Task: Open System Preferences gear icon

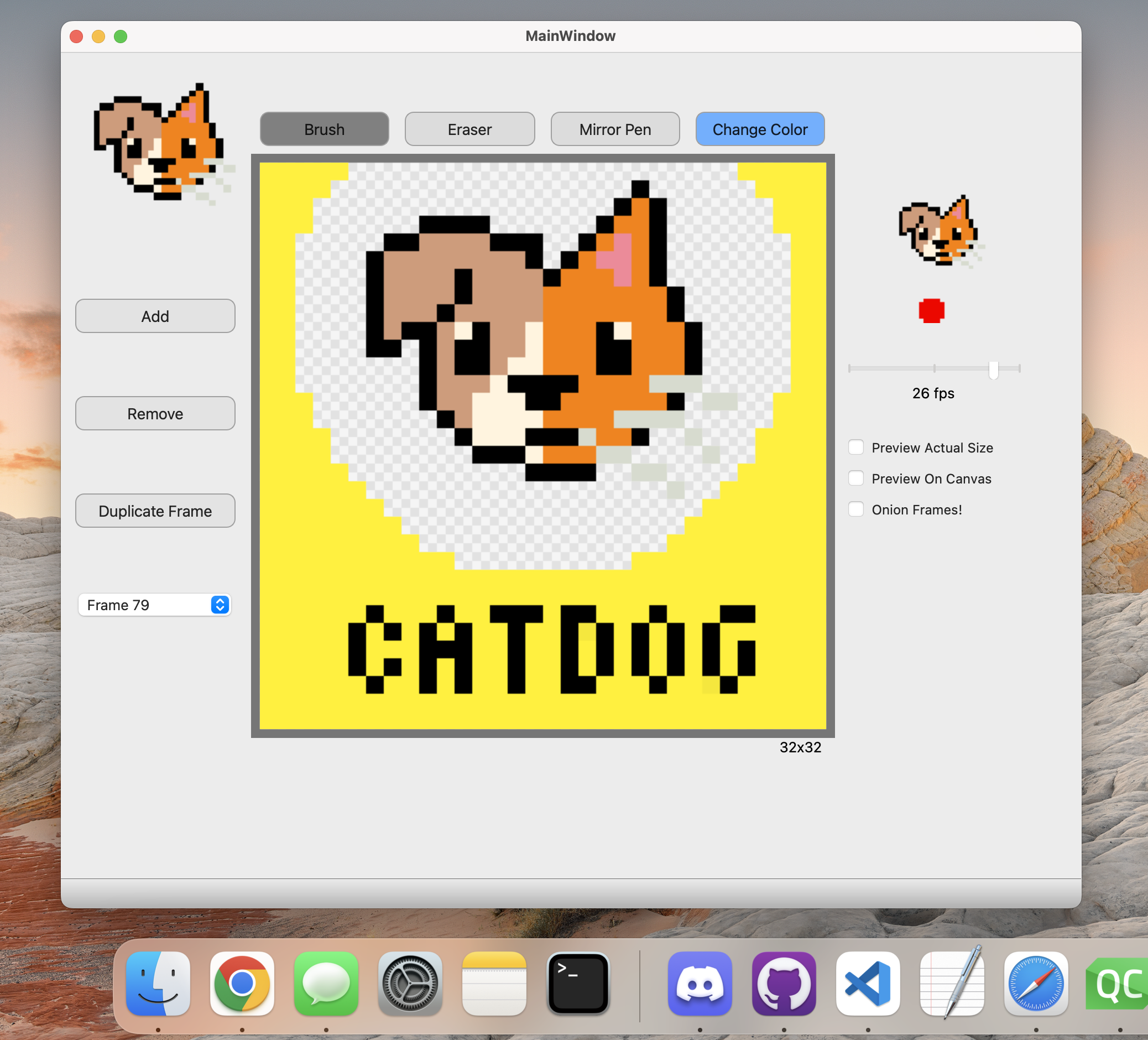Action: coord(410,983)
